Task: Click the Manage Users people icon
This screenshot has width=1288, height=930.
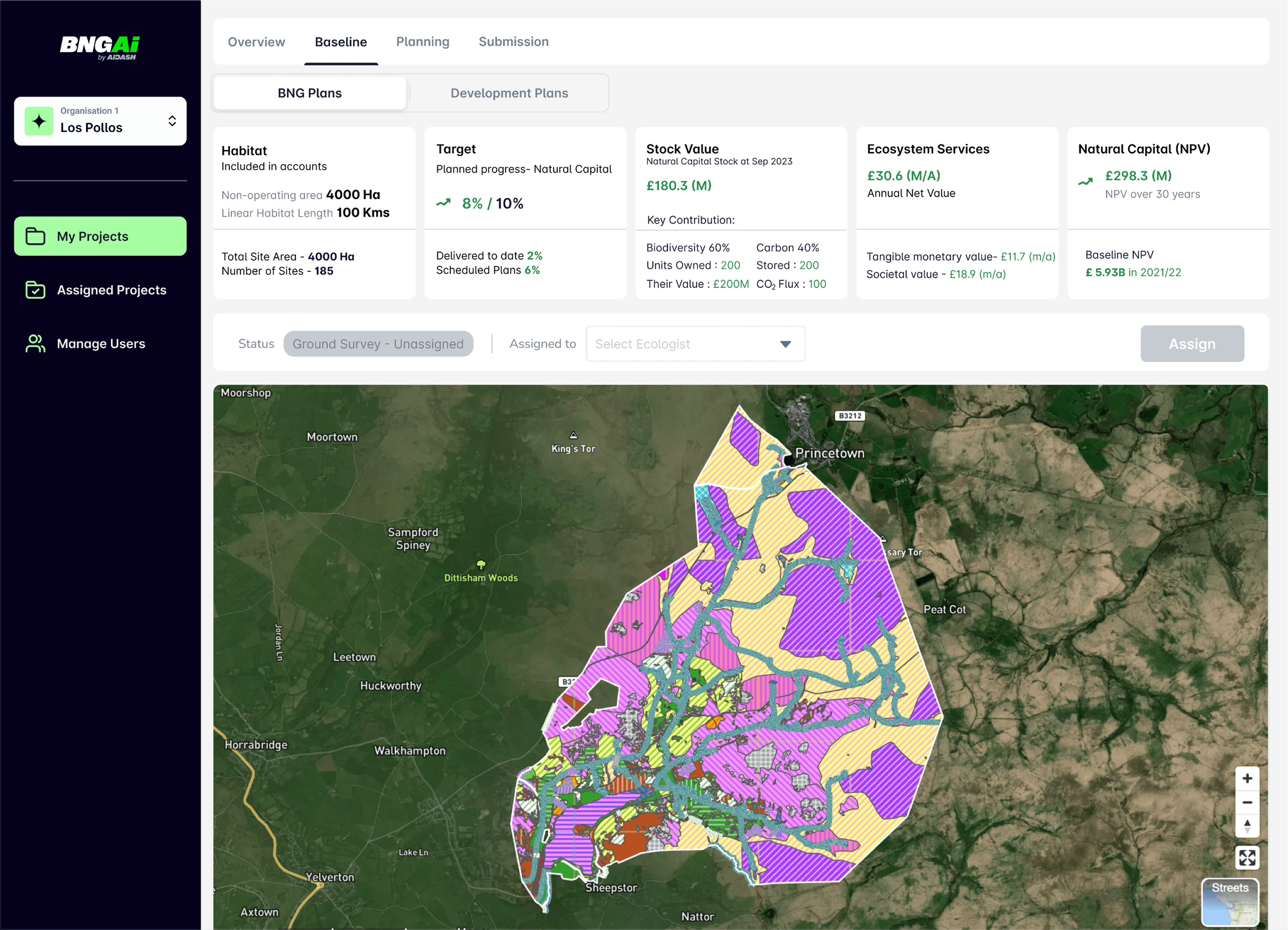Action: tap(35, 343)
